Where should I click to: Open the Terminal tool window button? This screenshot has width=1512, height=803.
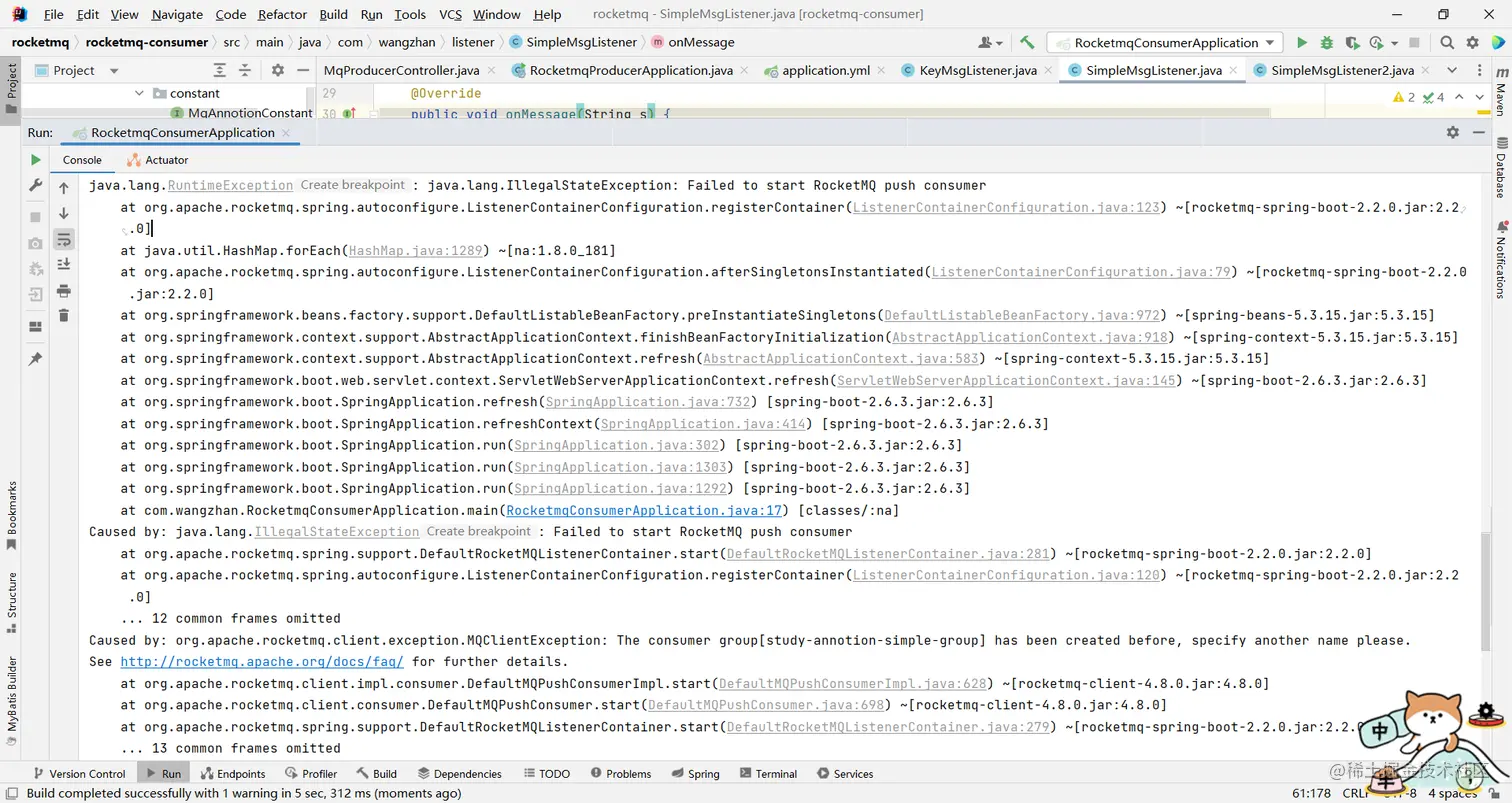(x=767, y=774)
